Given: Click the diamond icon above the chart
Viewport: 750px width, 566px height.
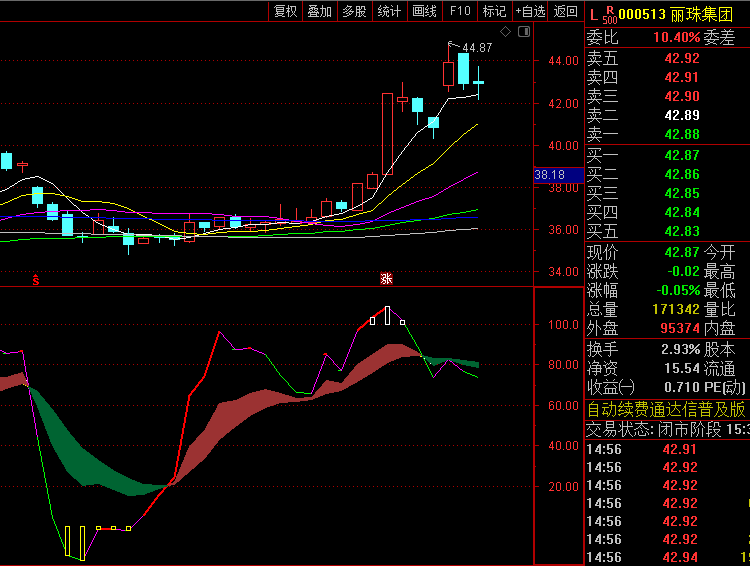Looking at the screenshot, I should click(x=506, y=32).
